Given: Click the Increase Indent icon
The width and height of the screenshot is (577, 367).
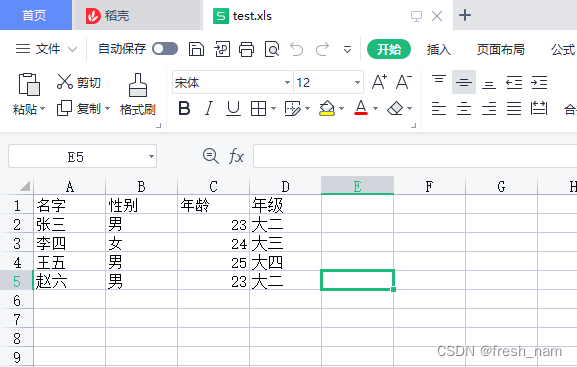Looking at the screenshot, I should [x=539, y=82].
